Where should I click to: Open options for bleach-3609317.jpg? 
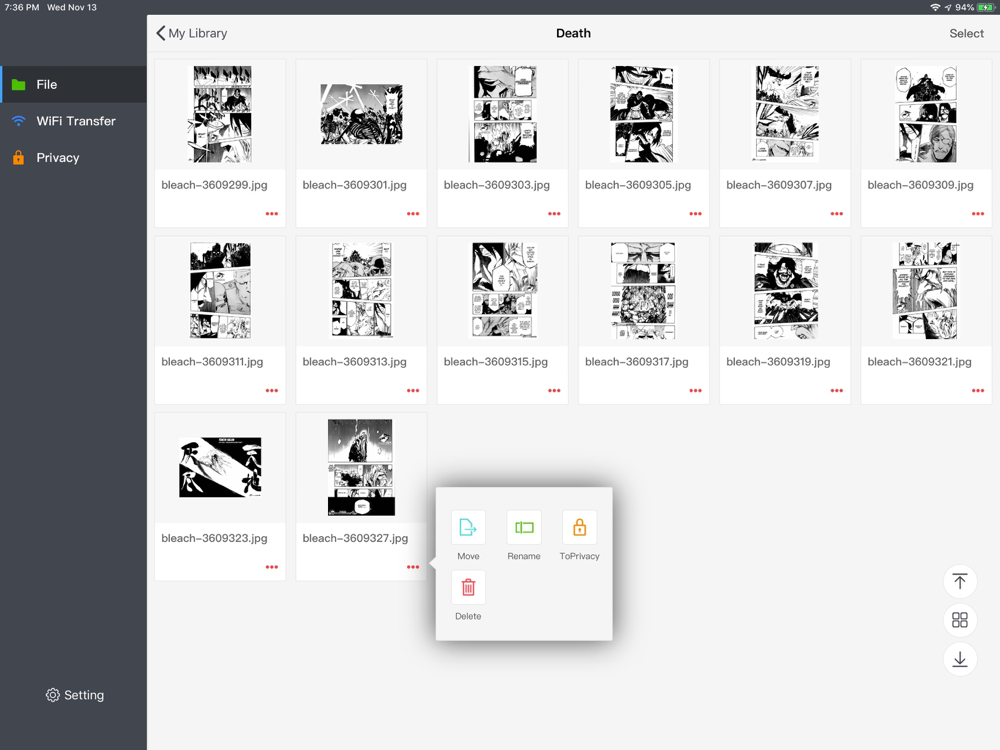tap(696, 390)
